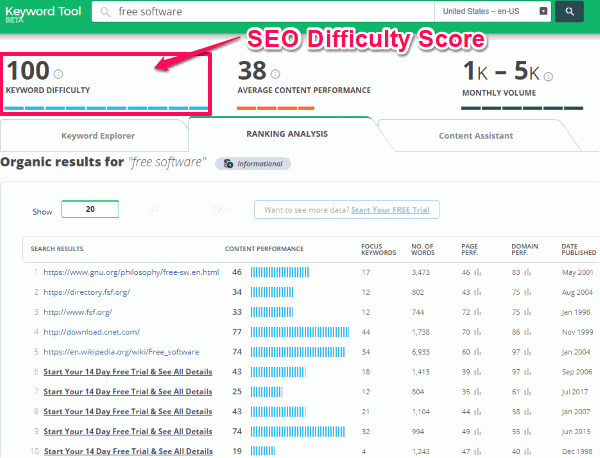Click the free software search field

coord(263,11)
